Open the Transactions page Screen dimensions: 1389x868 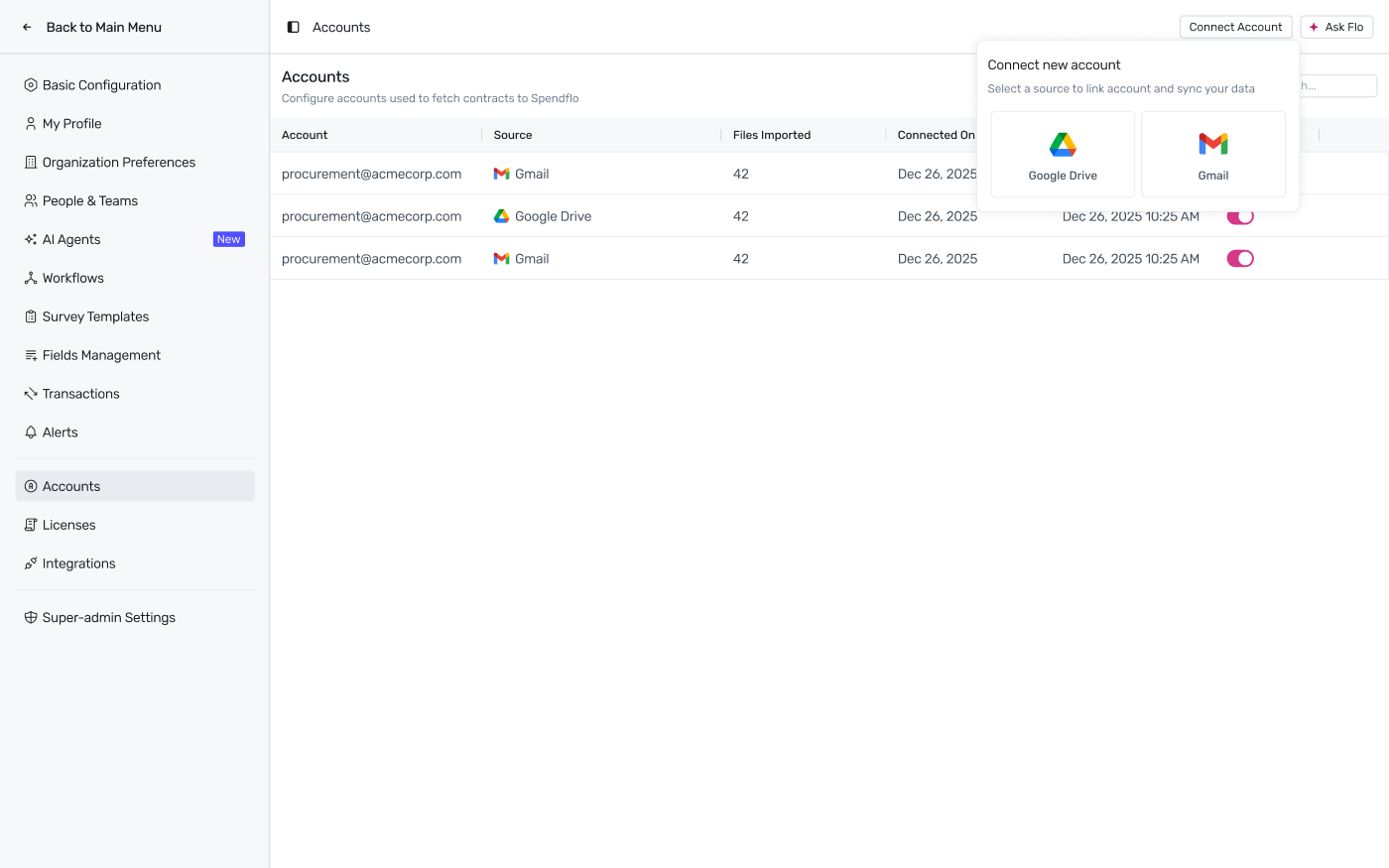point(135,395)
